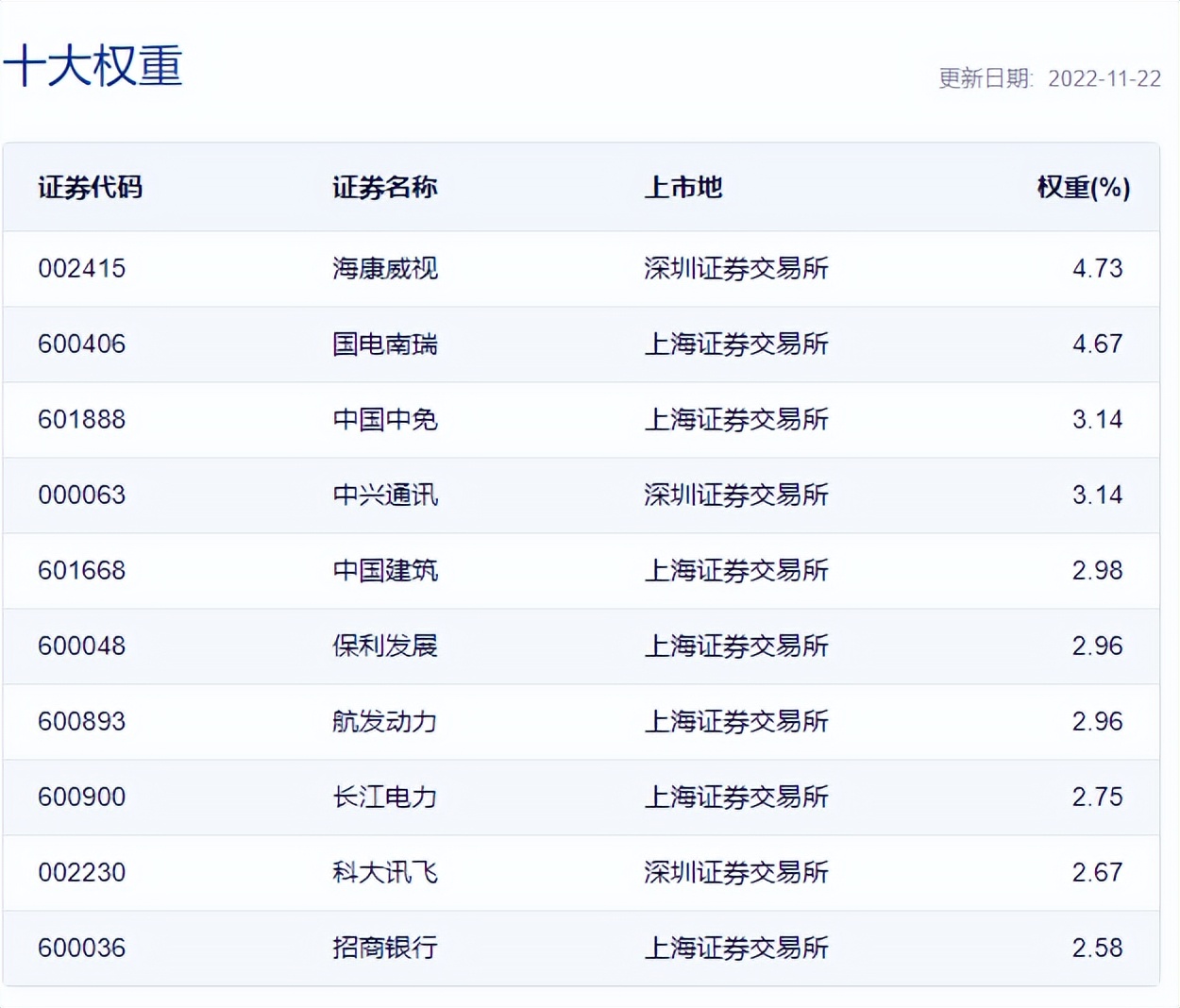1180x1008 pixels.
Task: Open 科大讯飞 stock code 002230
Action: pos(81,873)
